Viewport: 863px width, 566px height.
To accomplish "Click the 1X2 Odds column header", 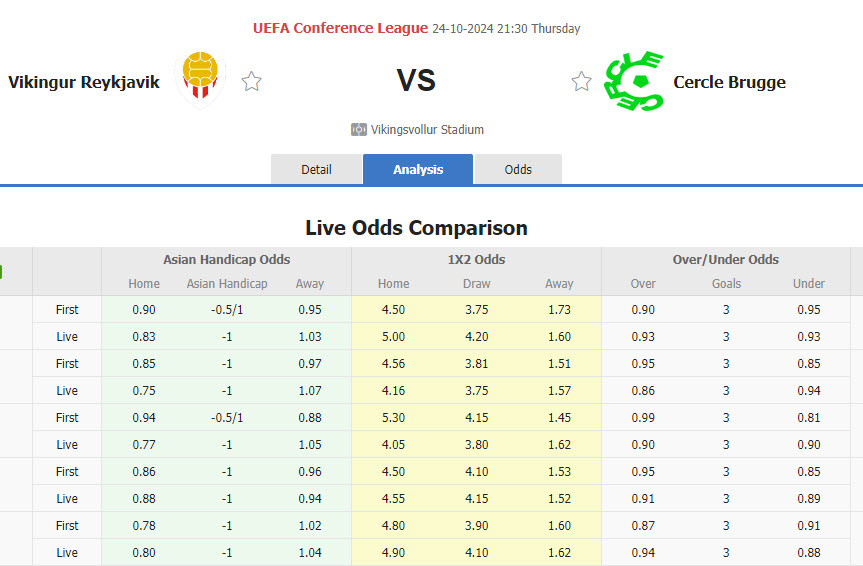I will [476, 259].
